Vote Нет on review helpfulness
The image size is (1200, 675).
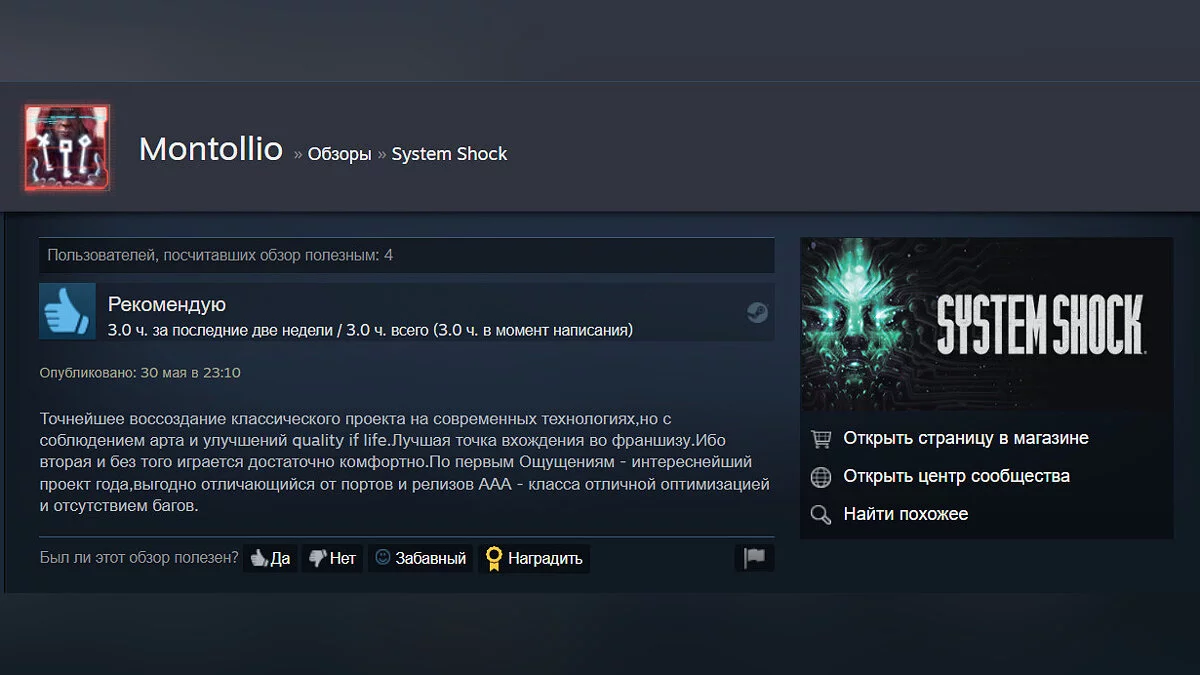tap(332, 558)
